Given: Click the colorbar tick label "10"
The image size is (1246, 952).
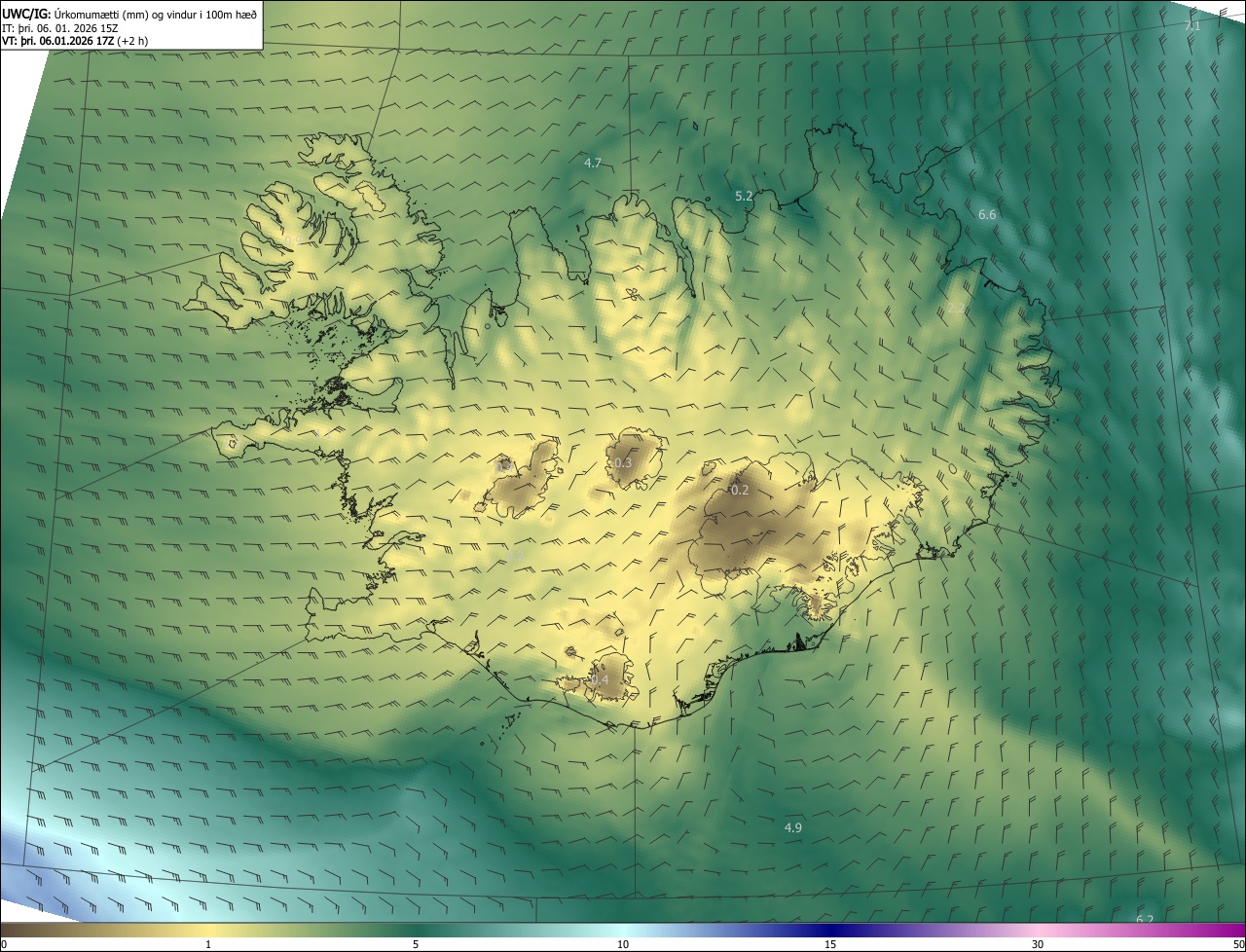Looking at the screenshot, I should [623, 944].
